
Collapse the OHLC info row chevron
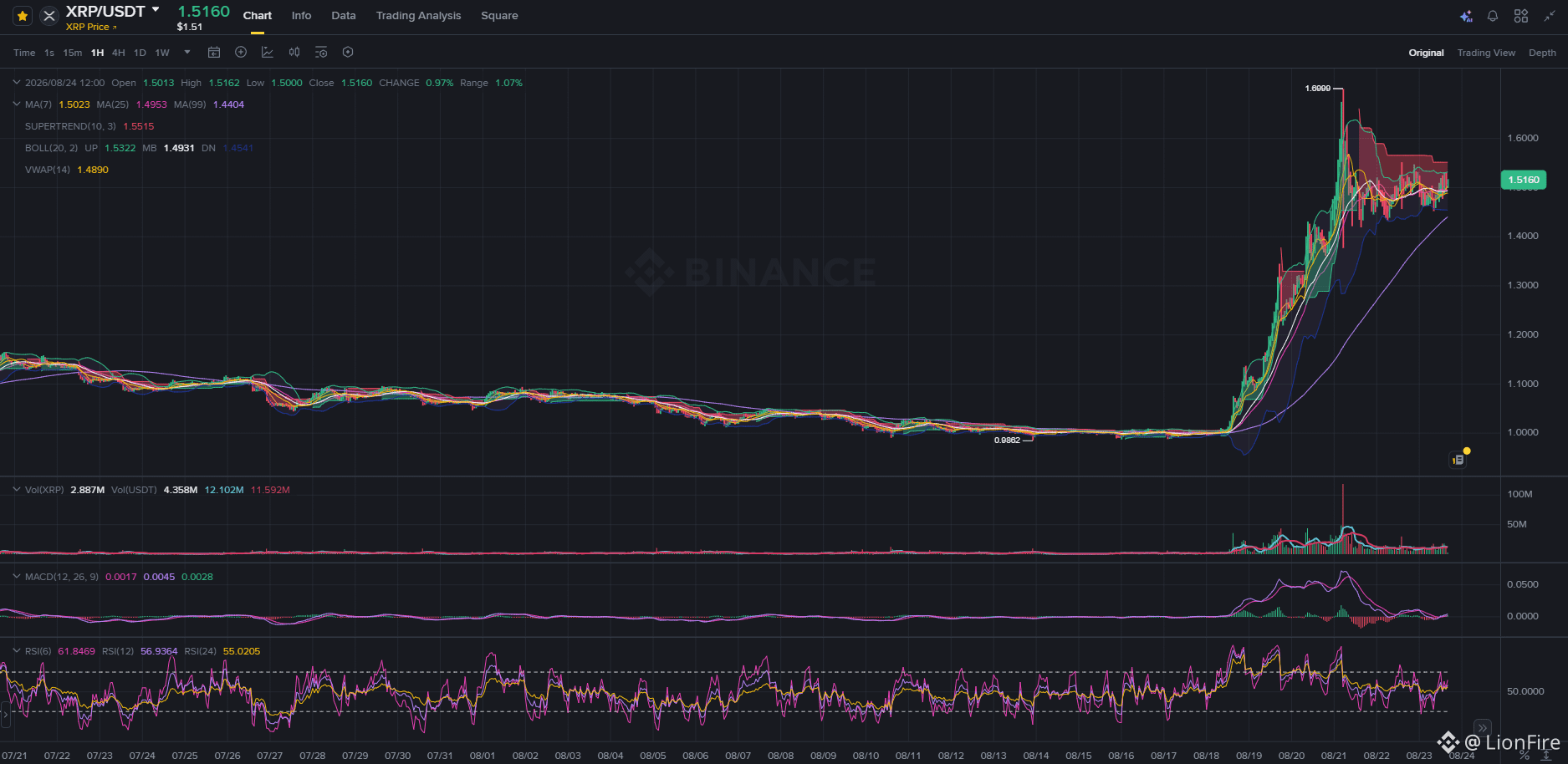click(17, 83)
